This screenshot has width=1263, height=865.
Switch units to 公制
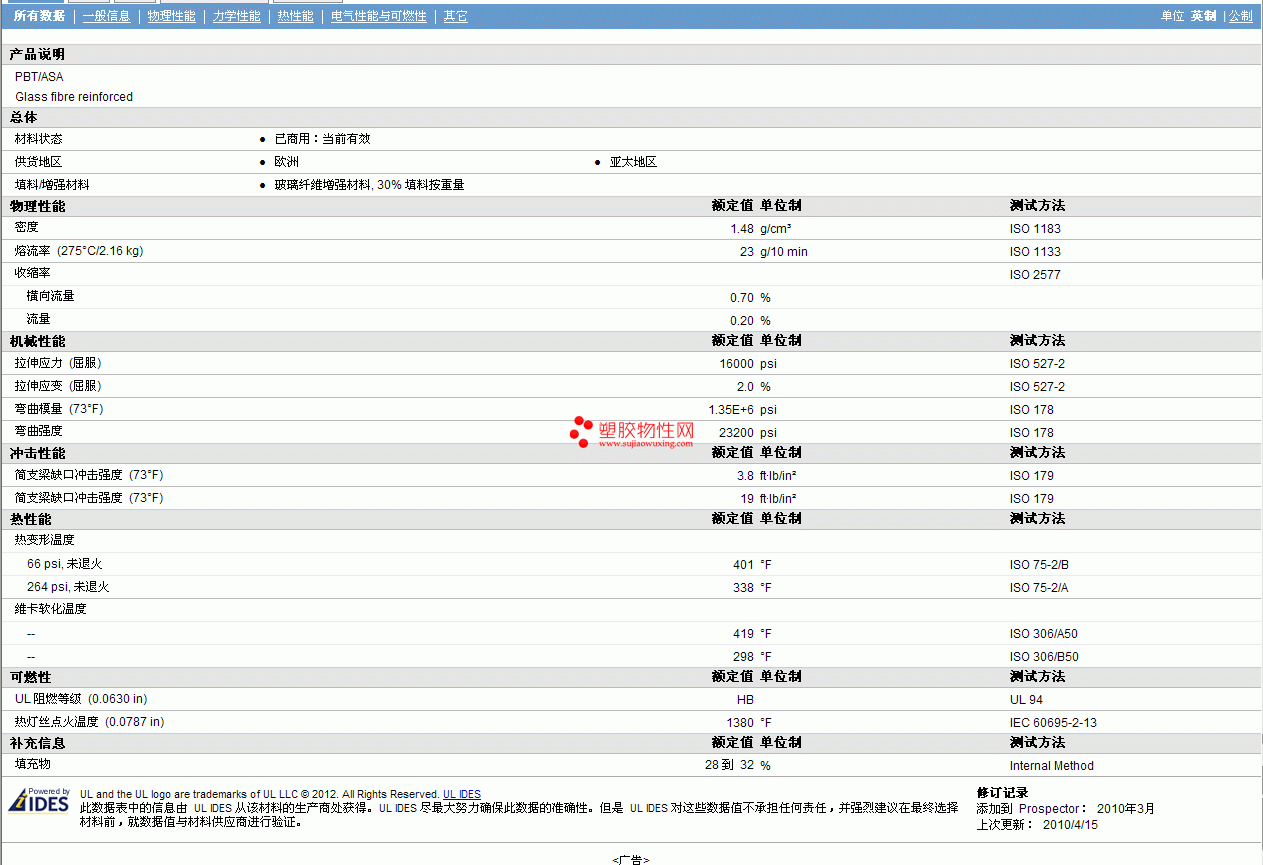coord(1240,16)
